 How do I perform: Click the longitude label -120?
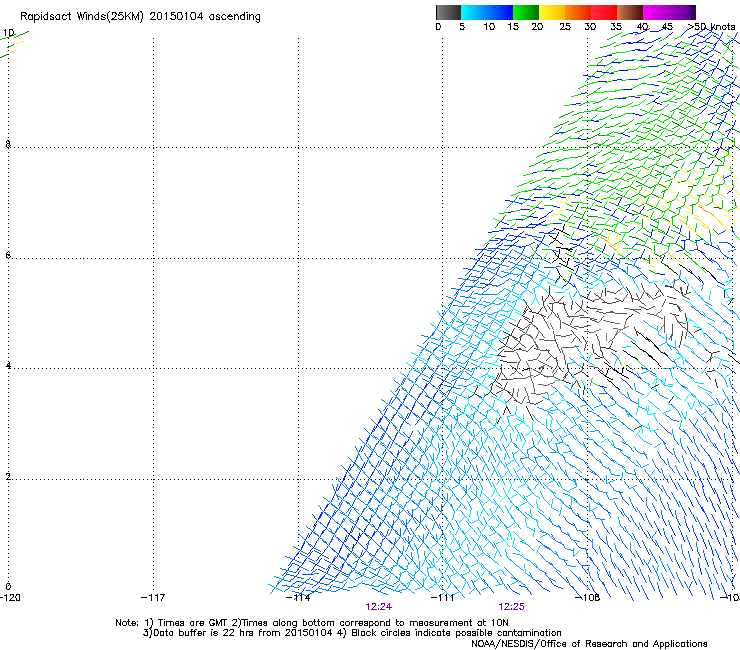tap(10, 598)
